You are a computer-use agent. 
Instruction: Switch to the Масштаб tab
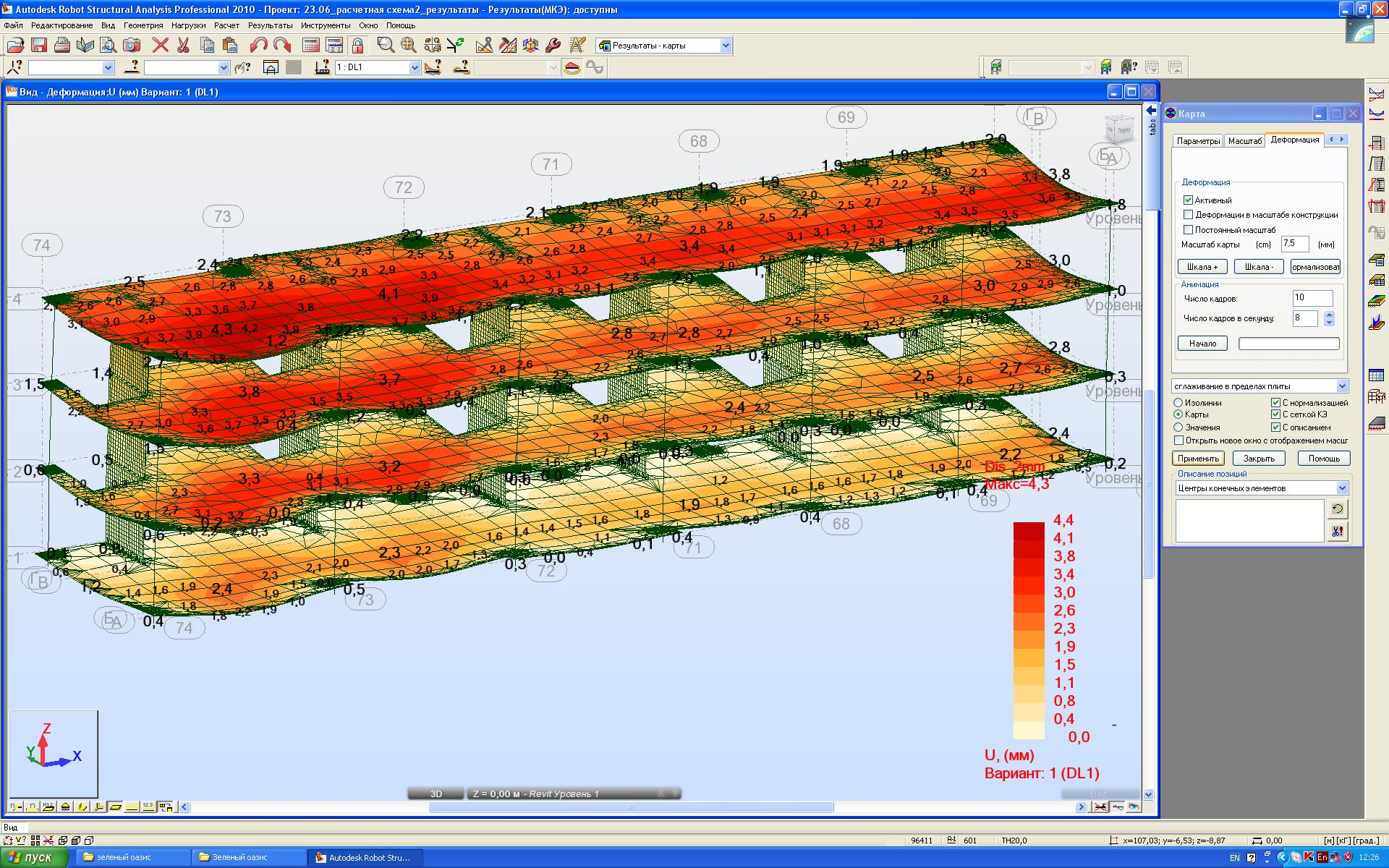[x=1244, y=141]
